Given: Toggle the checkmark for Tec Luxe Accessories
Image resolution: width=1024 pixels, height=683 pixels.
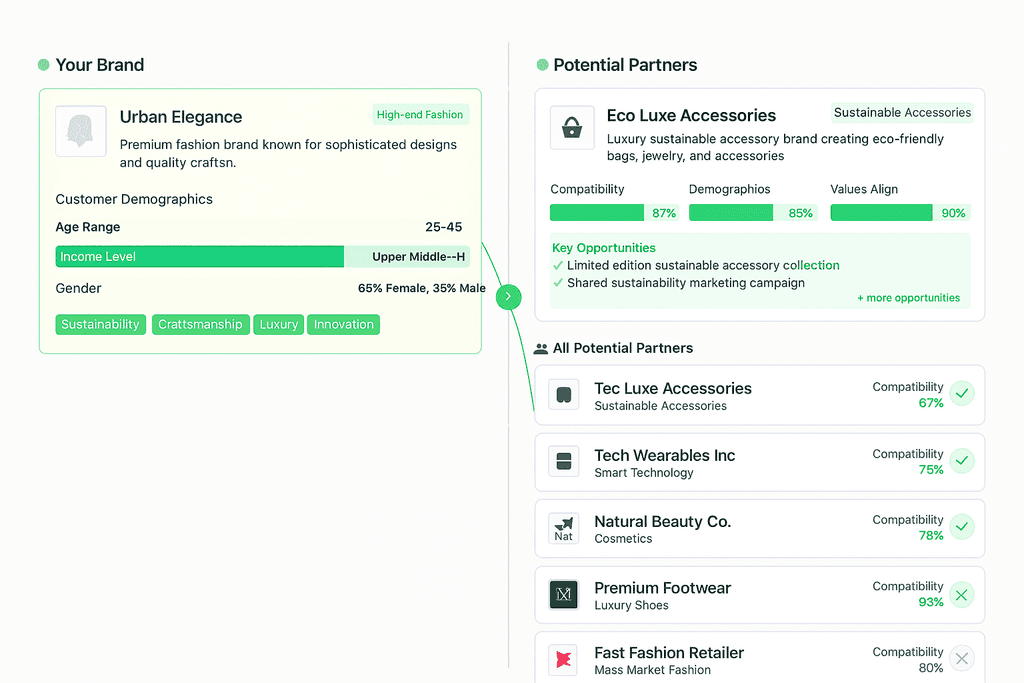Looking at the screenshot, I should (962, 394).
